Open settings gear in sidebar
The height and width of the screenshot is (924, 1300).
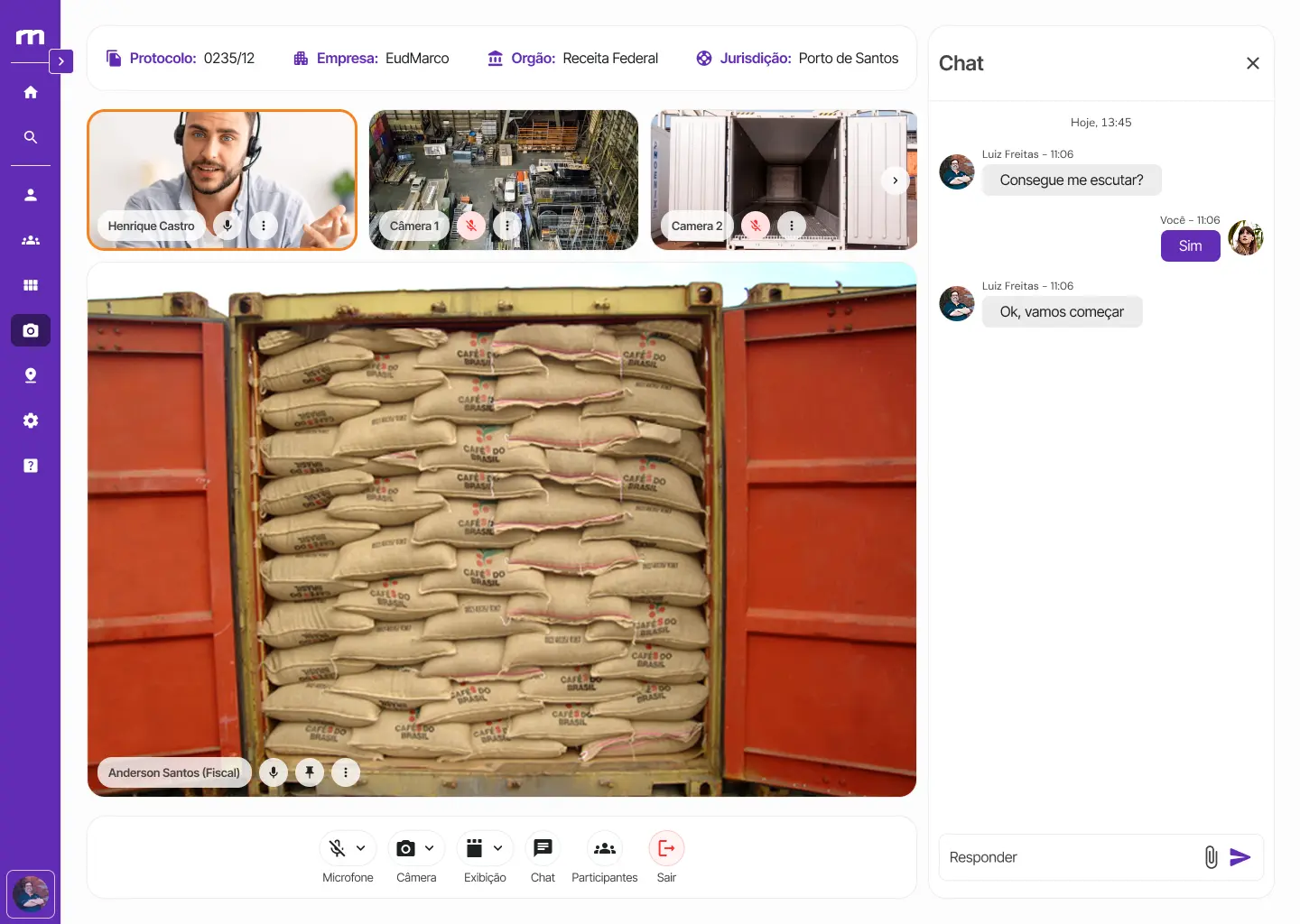[x=31, y=420]
